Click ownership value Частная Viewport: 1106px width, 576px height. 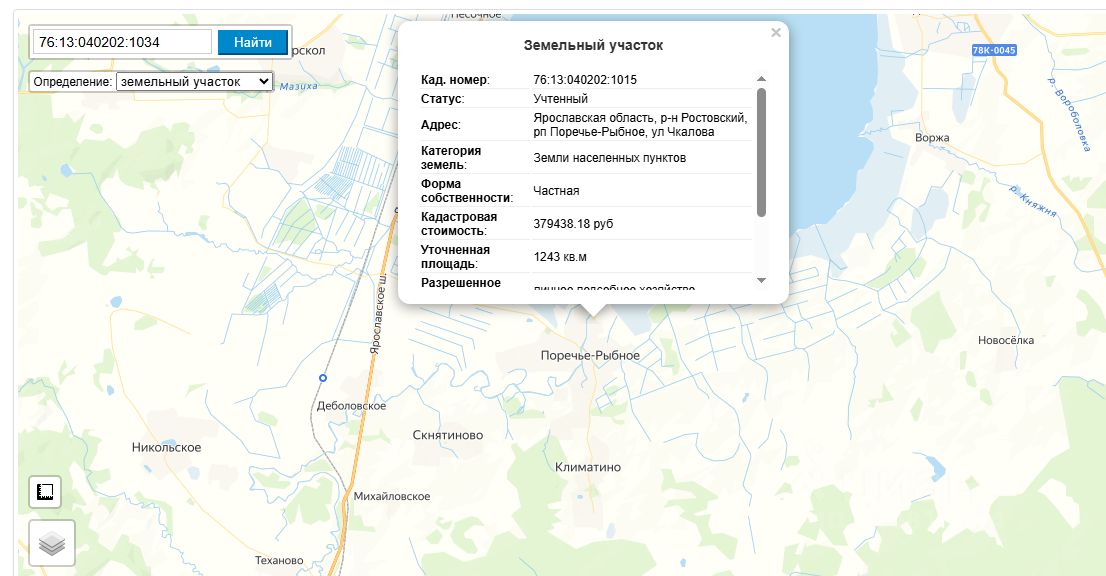(556, 191)
